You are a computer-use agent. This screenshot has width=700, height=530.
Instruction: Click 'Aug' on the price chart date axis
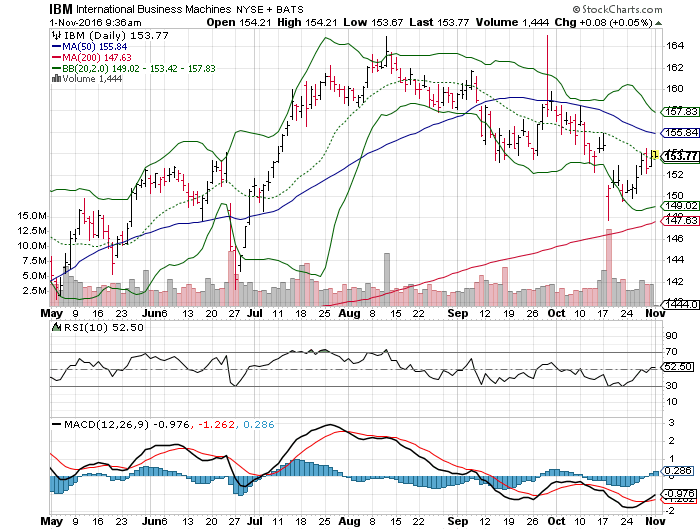pos(349,313)
